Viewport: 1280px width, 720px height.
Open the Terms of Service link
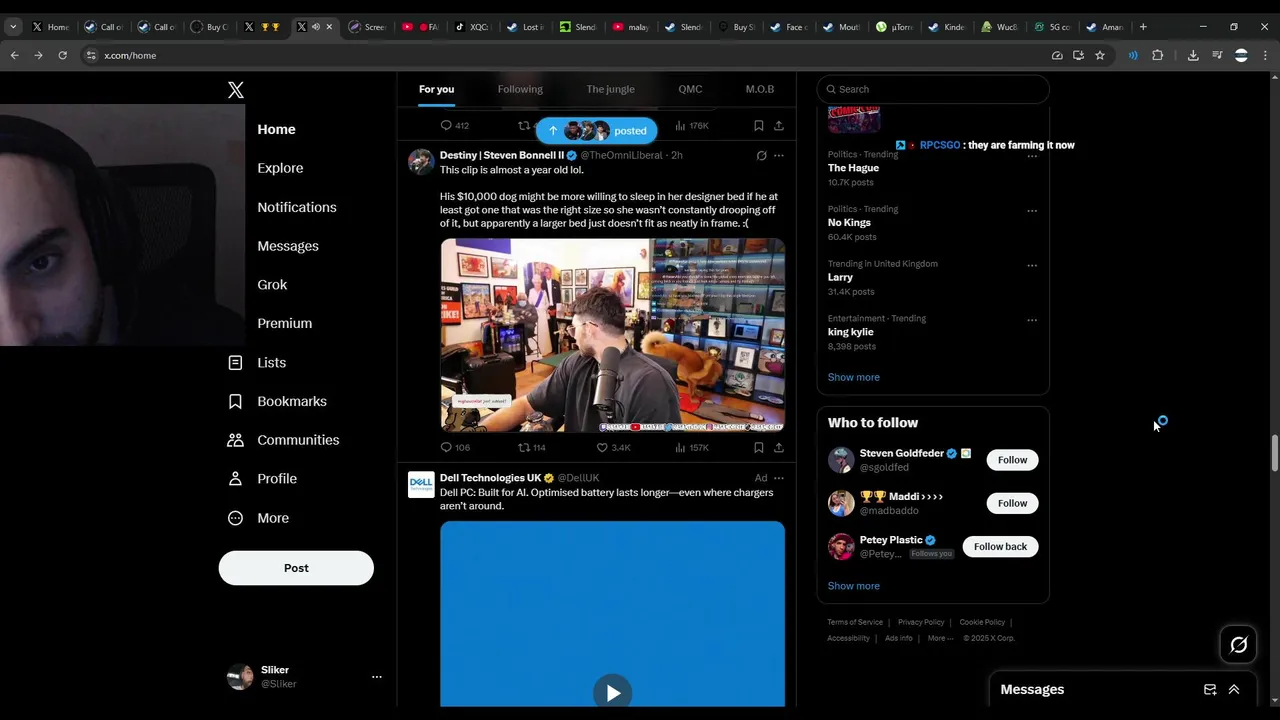[855, 622]
